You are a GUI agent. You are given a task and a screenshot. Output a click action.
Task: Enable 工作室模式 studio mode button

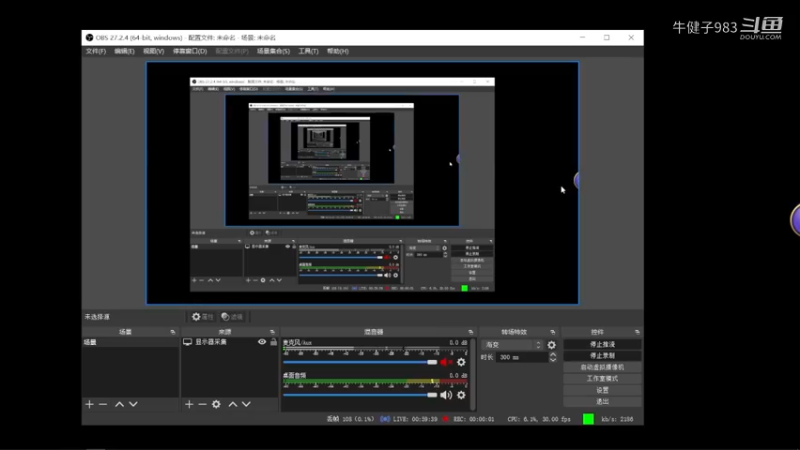click(x=602, y=379)
